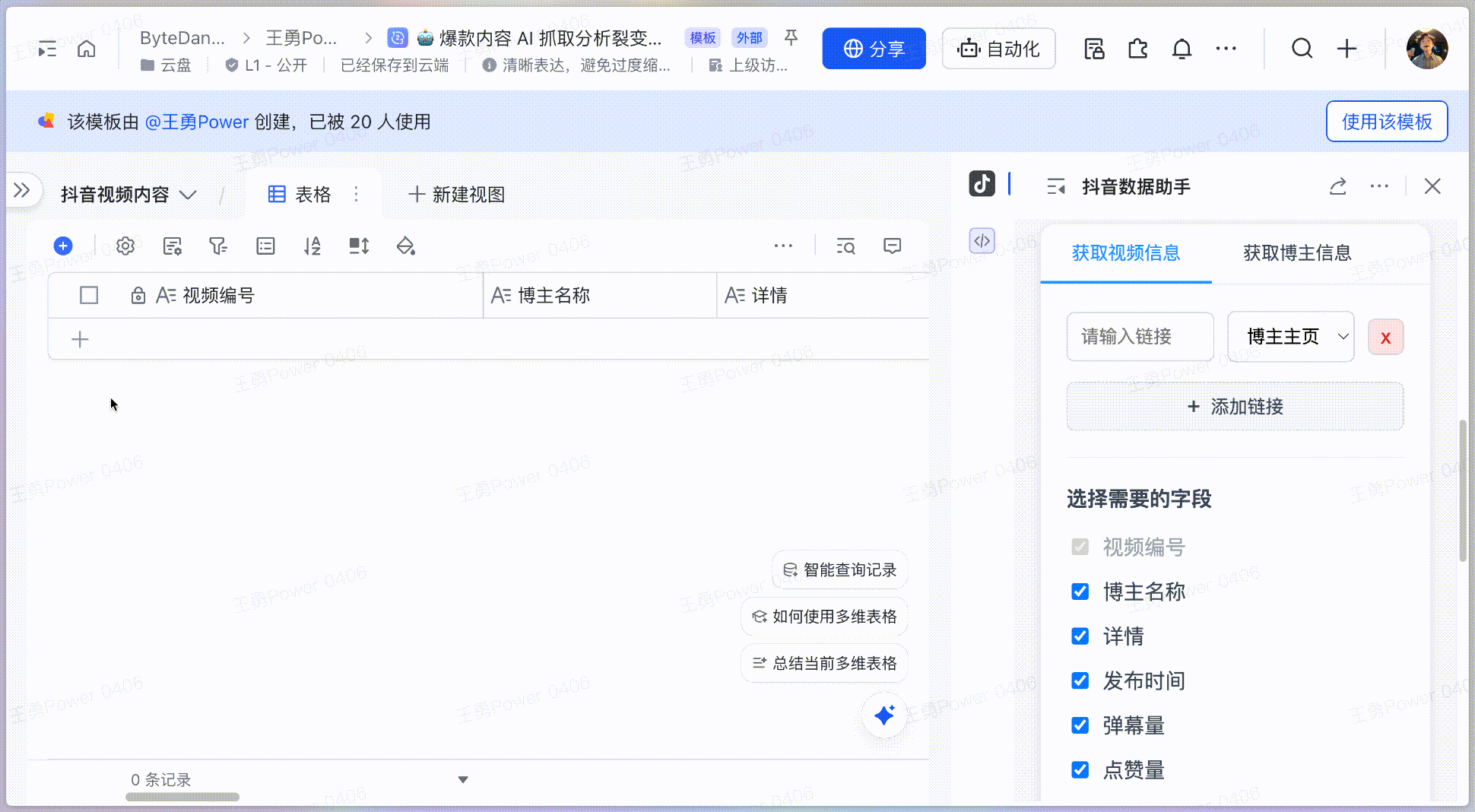Open plugin panel more options ellipsis
The image size is (1475, 812).
coord(1379,186)
